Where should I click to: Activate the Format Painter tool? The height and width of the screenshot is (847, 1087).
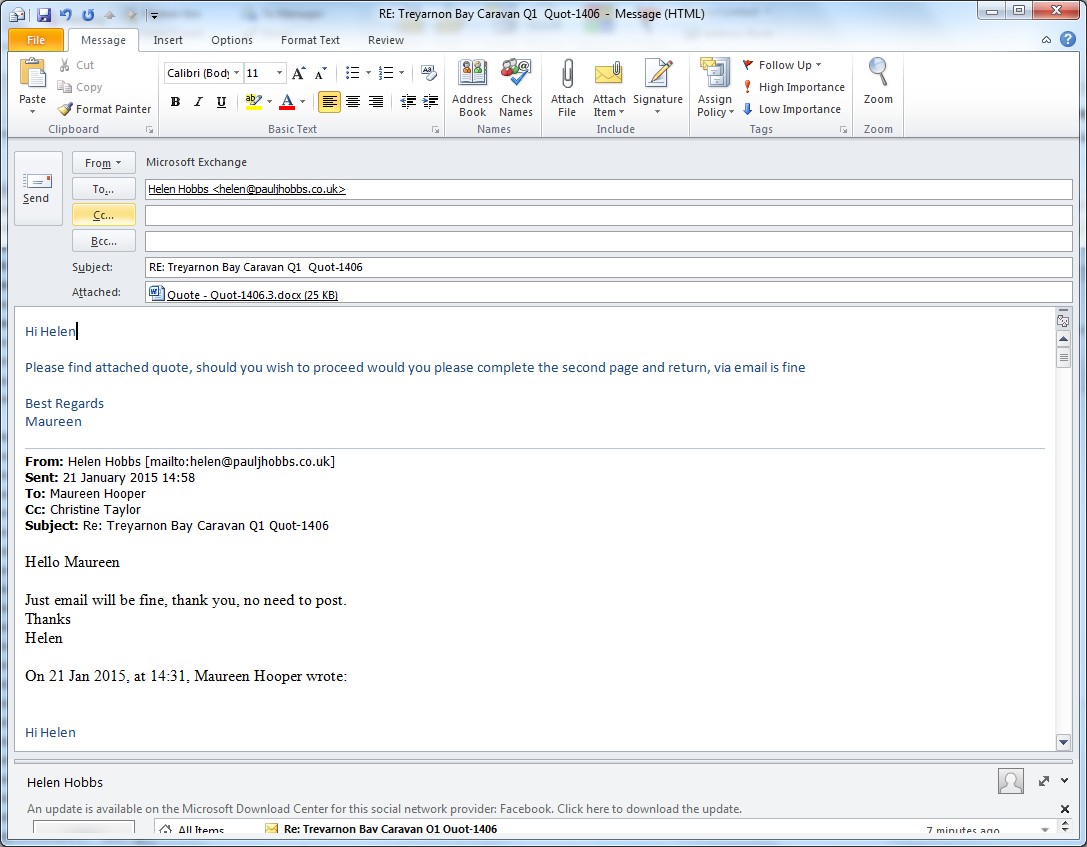coord(105,109)
